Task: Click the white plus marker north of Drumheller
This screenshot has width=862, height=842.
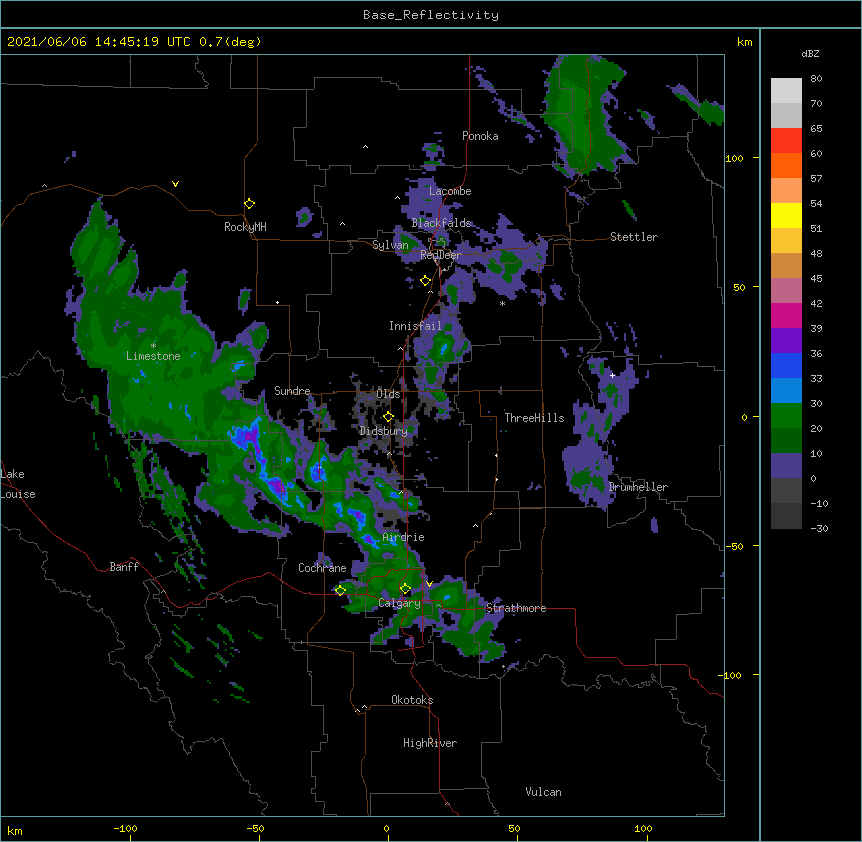Action: (612, 375)
